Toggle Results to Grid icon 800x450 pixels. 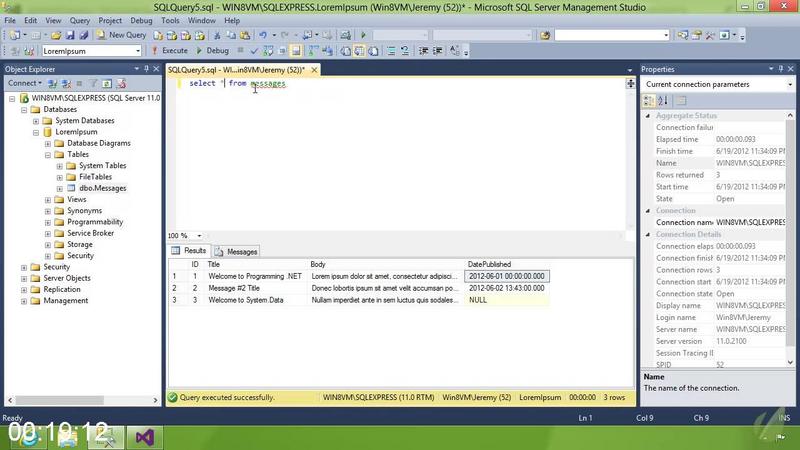(359, 51)
